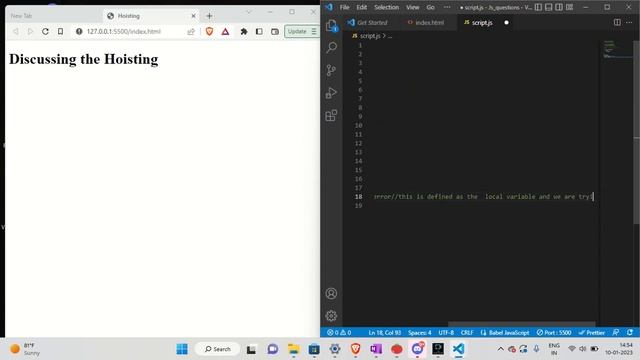
Task: Bookmark the current page
Action: click(x=60, y=31)
